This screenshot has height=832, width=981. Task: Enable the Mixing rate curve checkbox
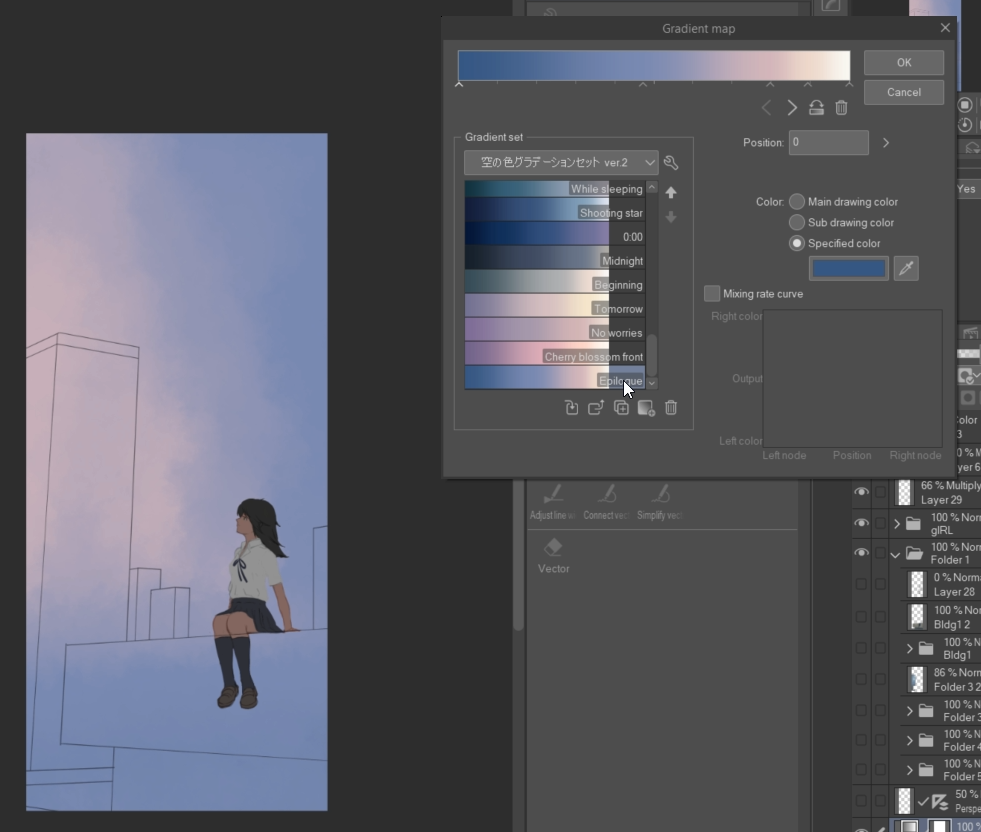click(x=712, y=294)
